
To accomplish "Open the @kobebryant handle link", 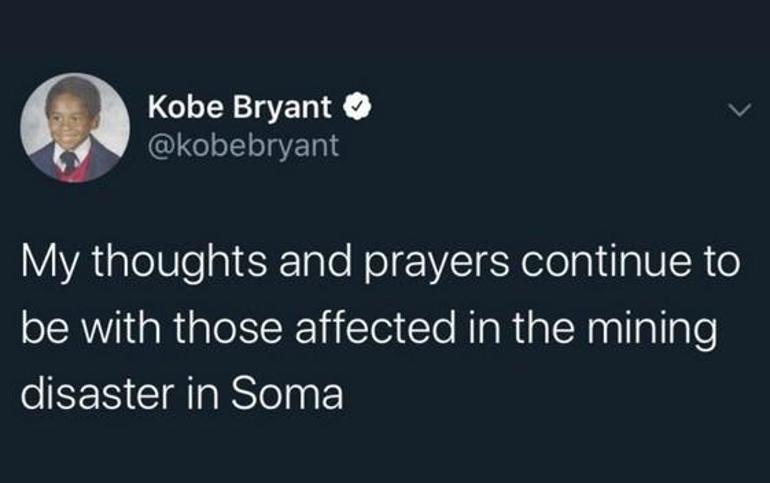I will (x=243, y=146).
